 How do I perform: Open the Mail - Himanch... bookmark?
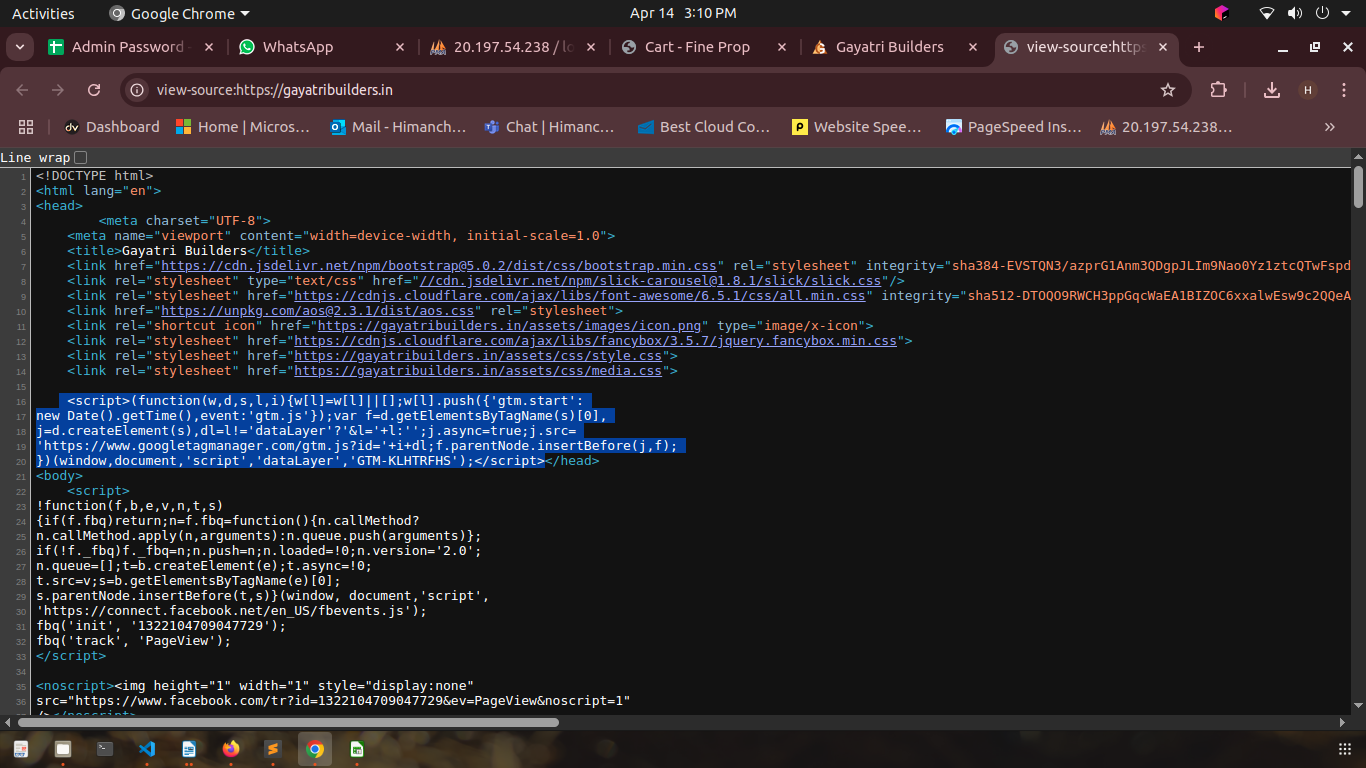(397, 127)
